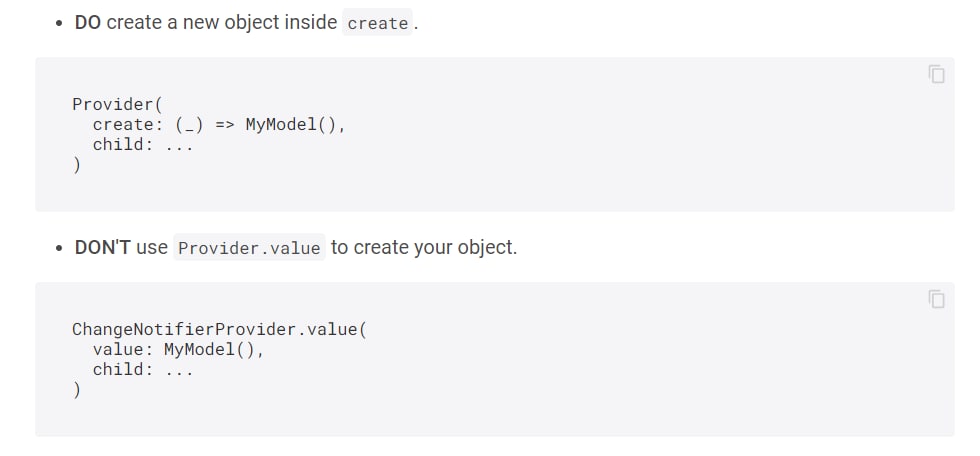This screenshot has height=456, width=980.
Task: Click the inline 'Provider.value' code label
Action: pyautogui.click(x=249, y=248)
